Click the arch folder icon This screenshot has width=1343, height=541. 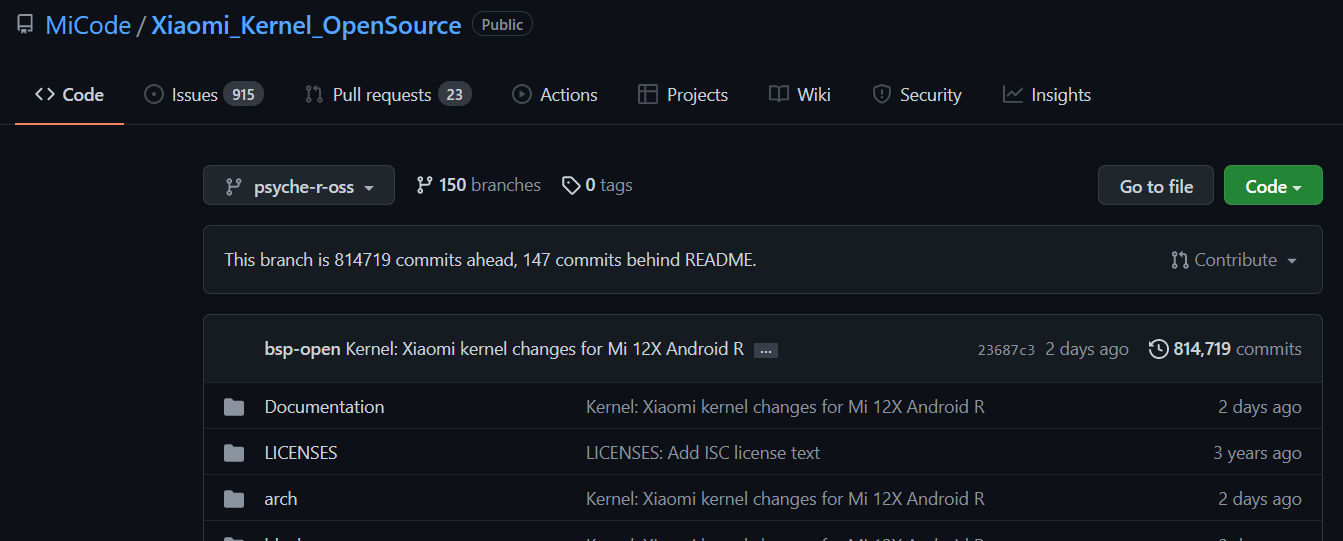(x=234, y=499)
